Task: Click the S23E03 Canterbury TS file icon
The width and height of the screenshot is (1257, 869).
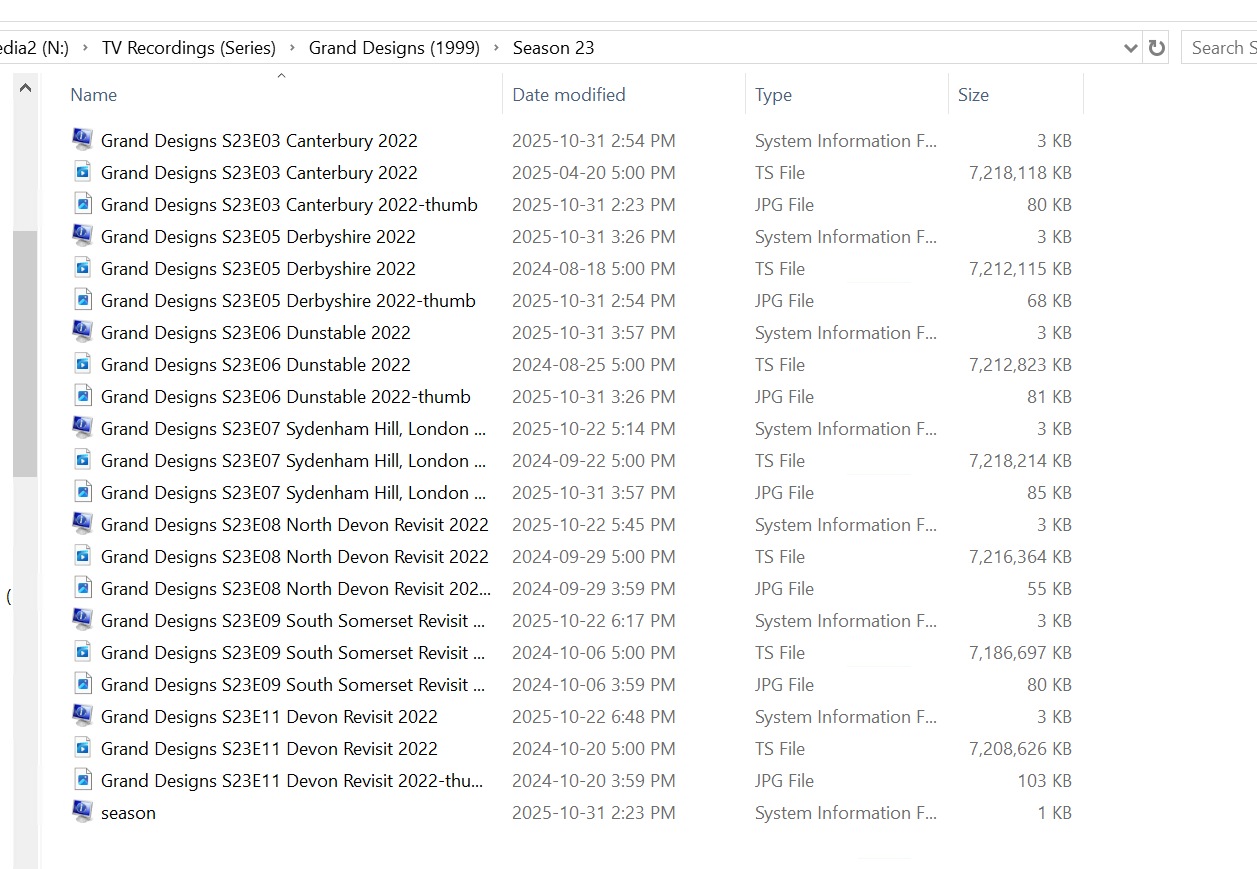Action: click(x=83, y=172)
